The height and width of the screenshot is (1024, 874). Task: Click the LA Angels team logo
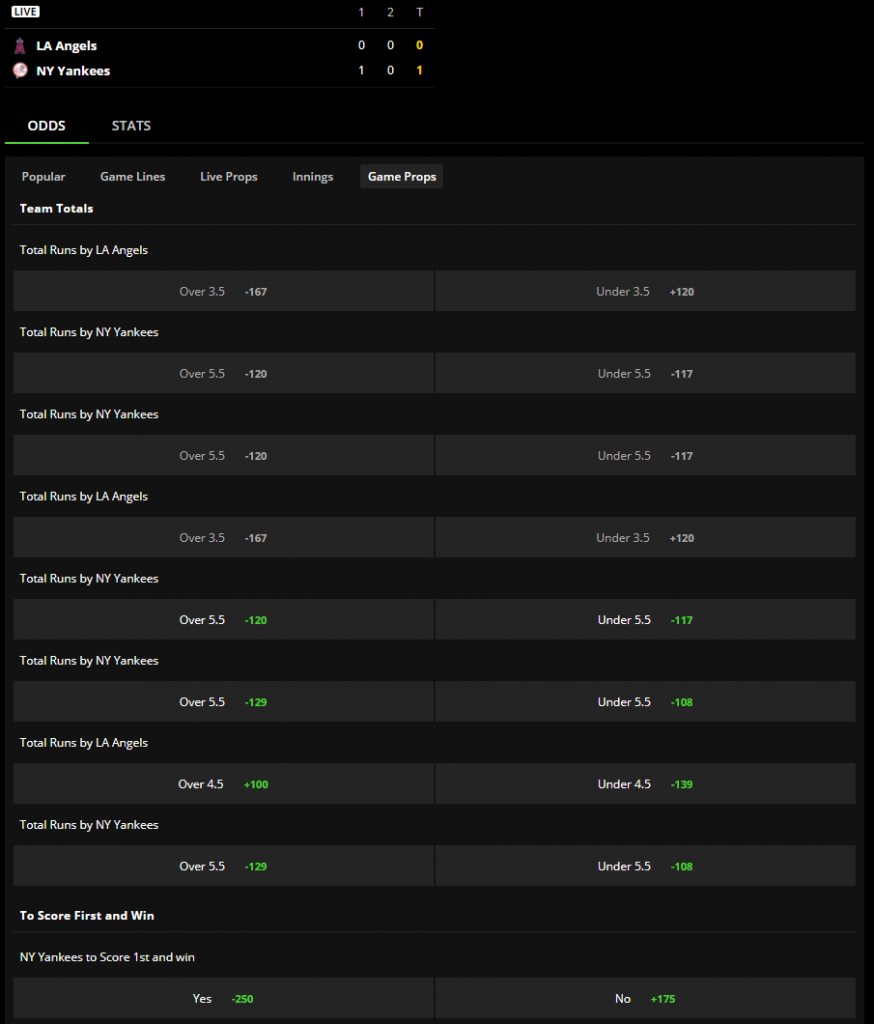[x=20, y=45]
